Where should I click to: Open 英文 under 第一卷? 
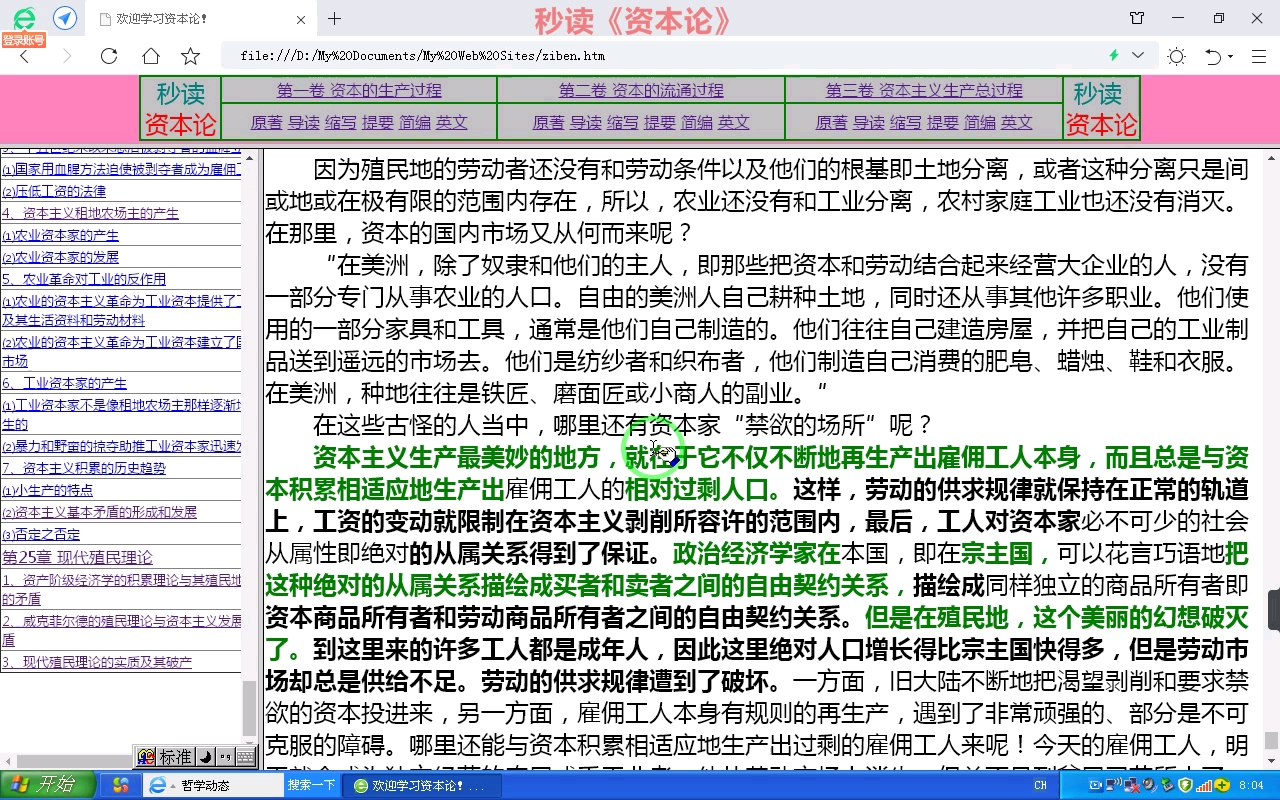[452, 122]
